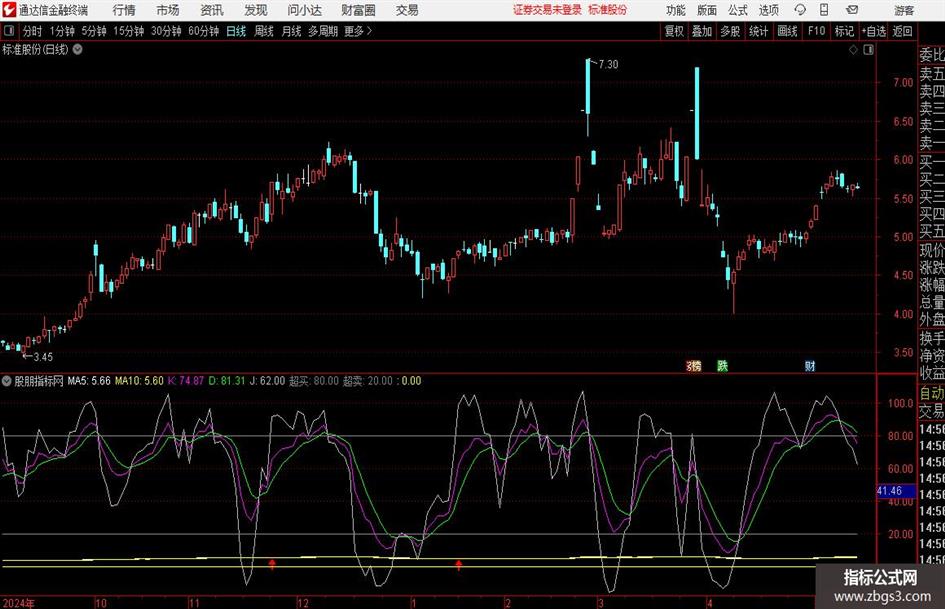Open the 交易 menu in the top bar
Screen dimensions: 945x609
coord(407,10)
